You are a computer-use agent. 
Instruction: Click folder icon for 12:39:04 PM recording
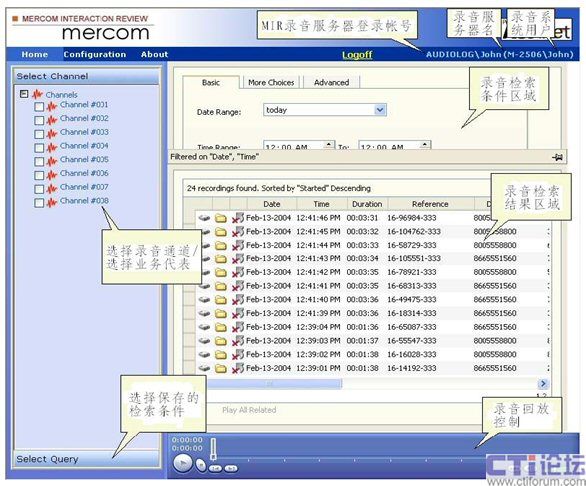(x=221, y=327)
